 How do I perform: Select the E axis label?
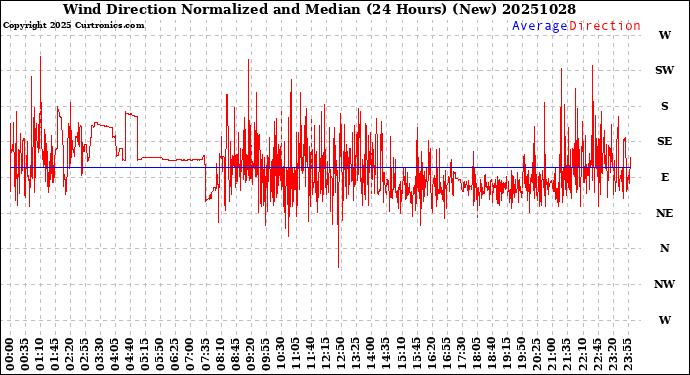coord(664,177)
